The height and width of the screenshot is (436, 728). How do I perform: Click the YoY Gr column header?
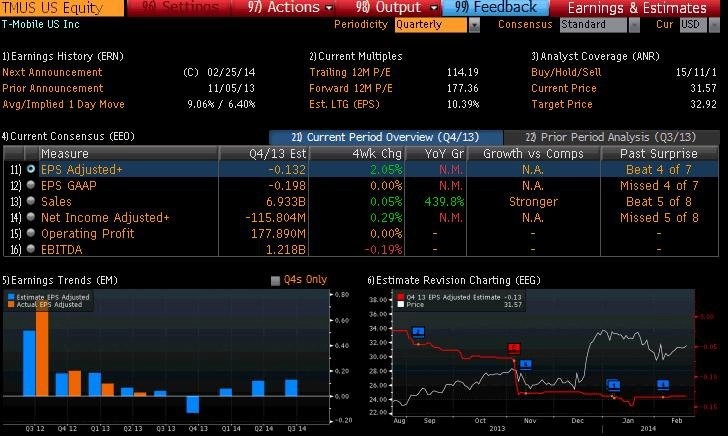point(436,153)
